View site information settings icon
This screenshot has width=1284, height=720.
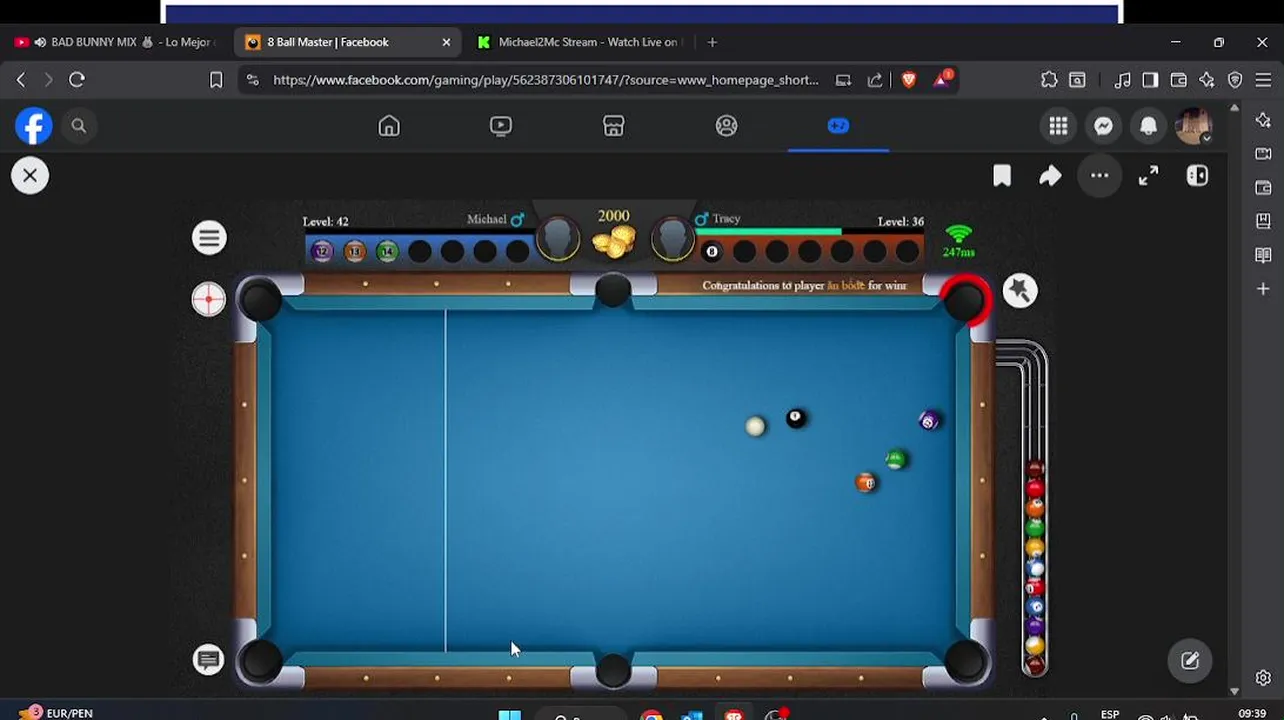(252, 80)
